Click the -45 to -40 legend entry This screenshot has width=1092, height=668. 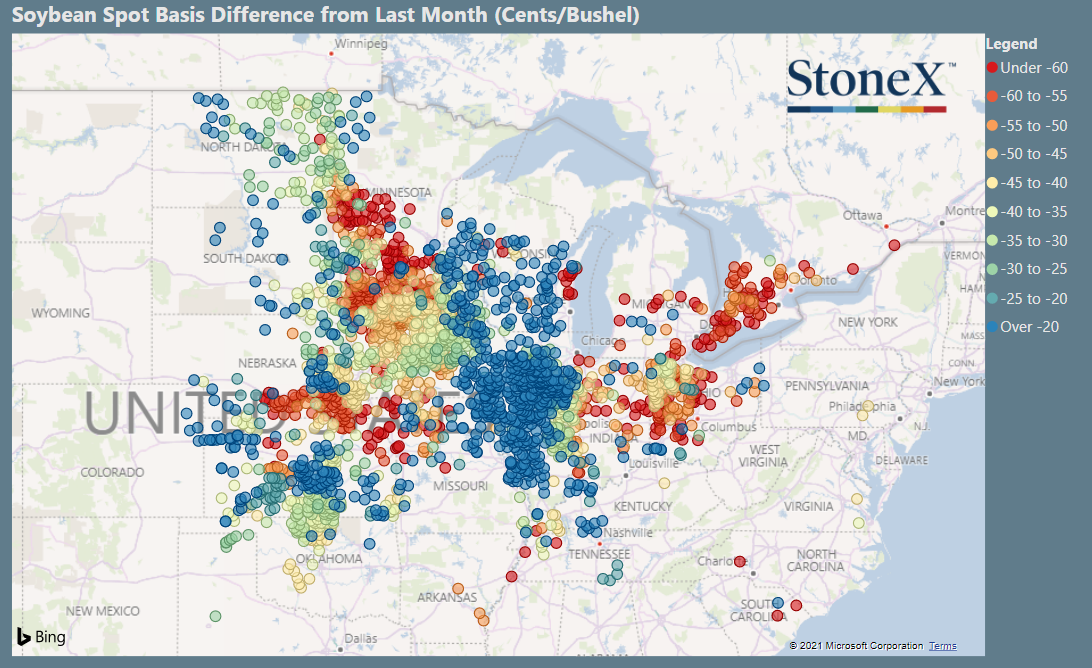[x=1027, y=182]
